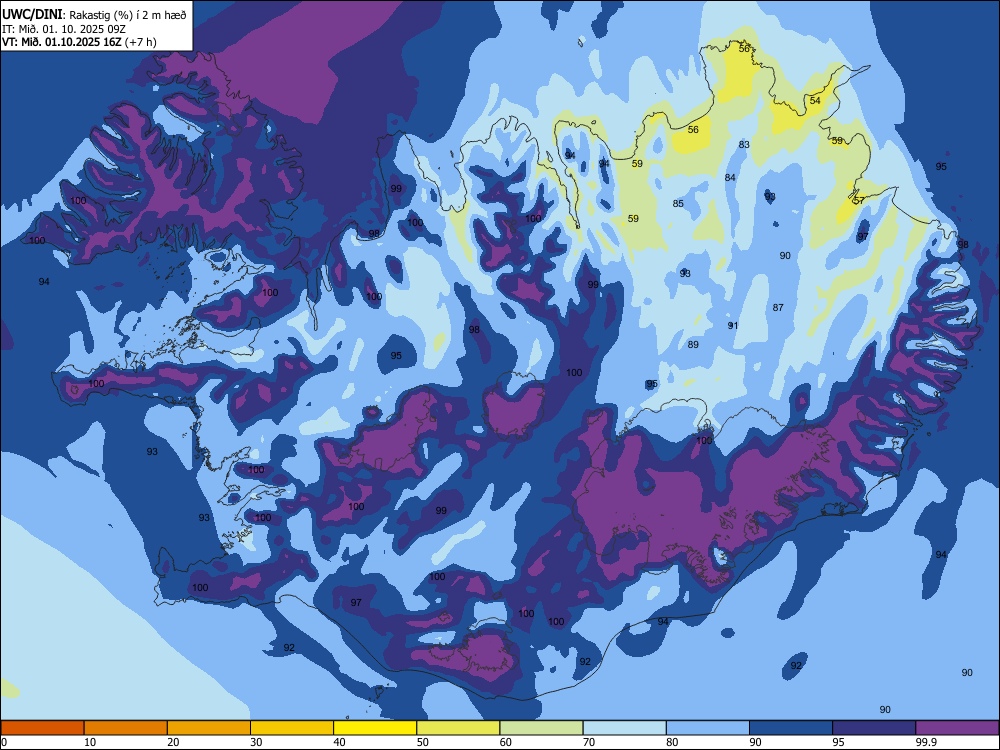This screenshot has height=750, width=1000.
Task: Pick the dark indigo 95–99.9 legend swatch
Action: 874,728
